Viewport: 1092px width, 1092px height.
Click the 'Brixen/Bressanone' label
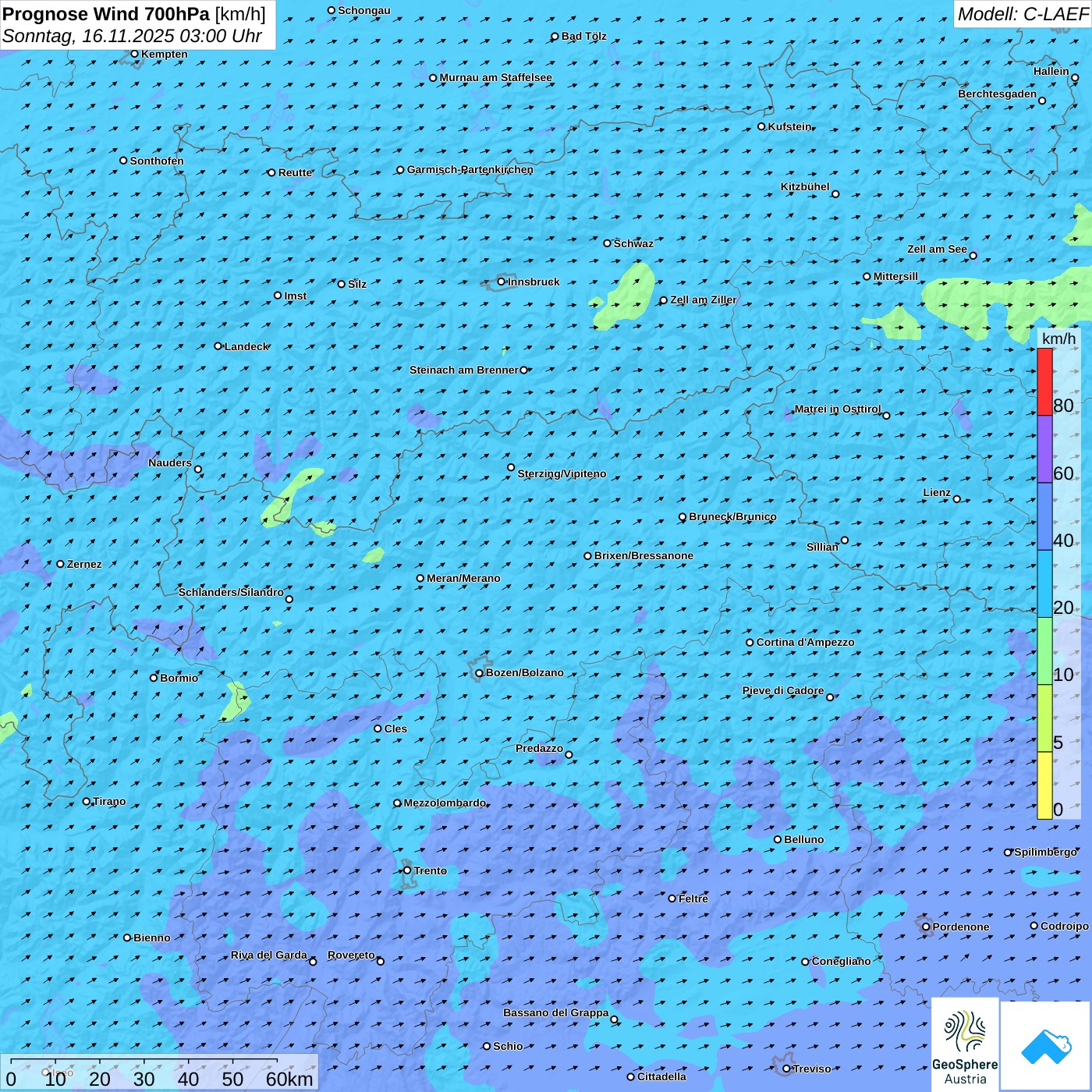tap(643, 555)
